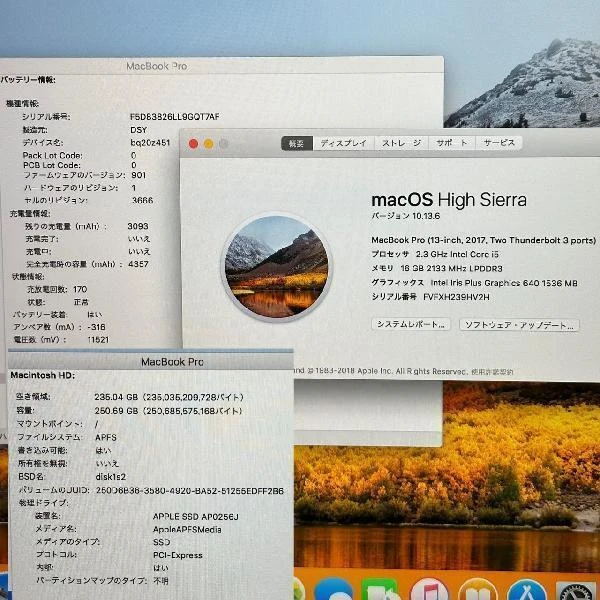Open the blue Messages icon in the Dock
600x600 pixels.
[x=333, y=590]
